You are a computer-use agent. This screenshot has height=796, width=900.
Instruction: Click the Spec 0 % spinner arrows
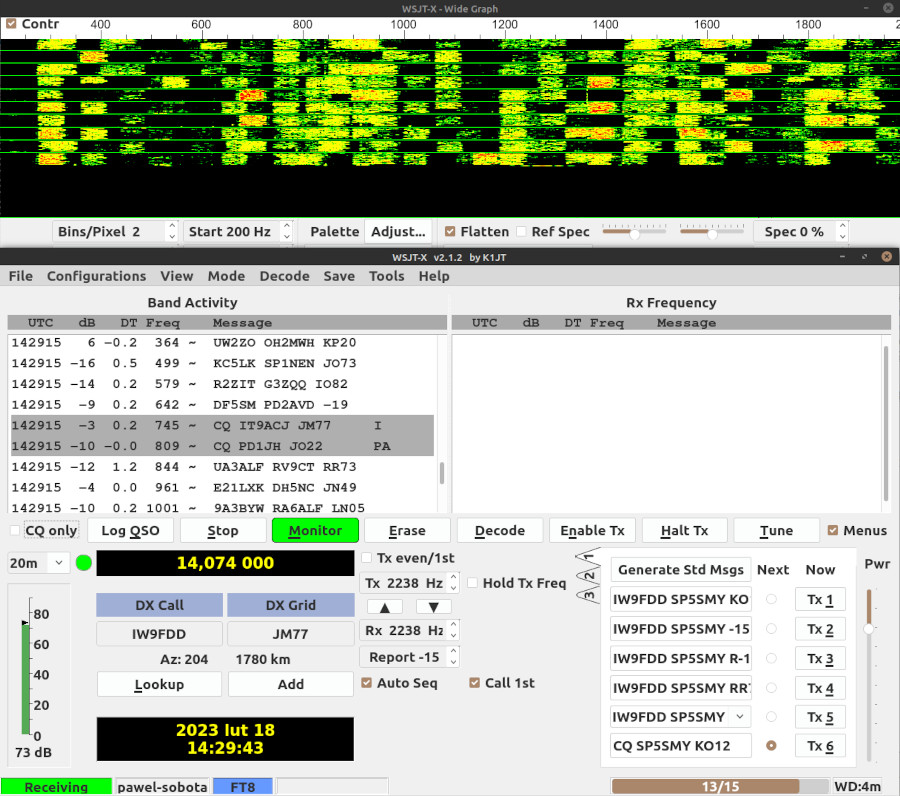pos(842,231)
